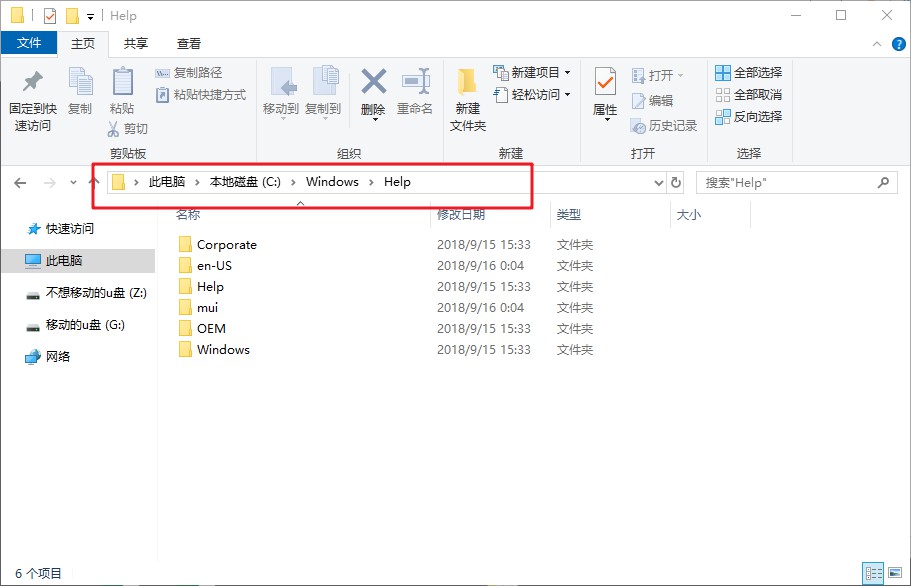Switch to details view in status bar
This screenshot has height=586, width=911.
coord(873,573)
